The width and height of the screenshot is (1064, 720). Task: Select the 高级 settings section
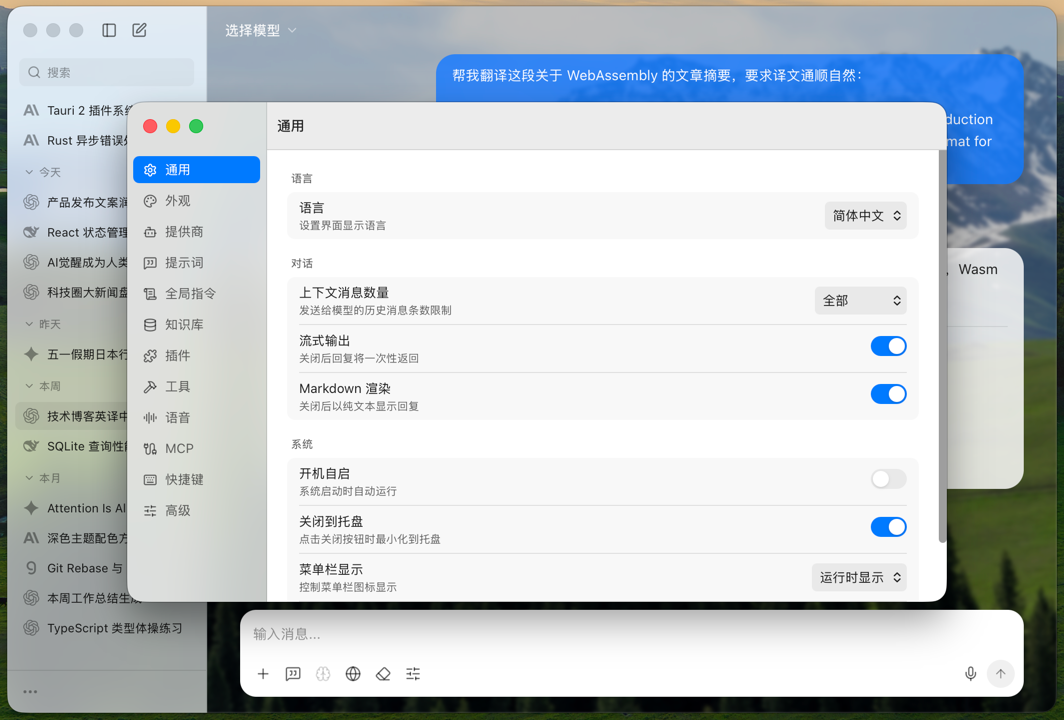179,510
